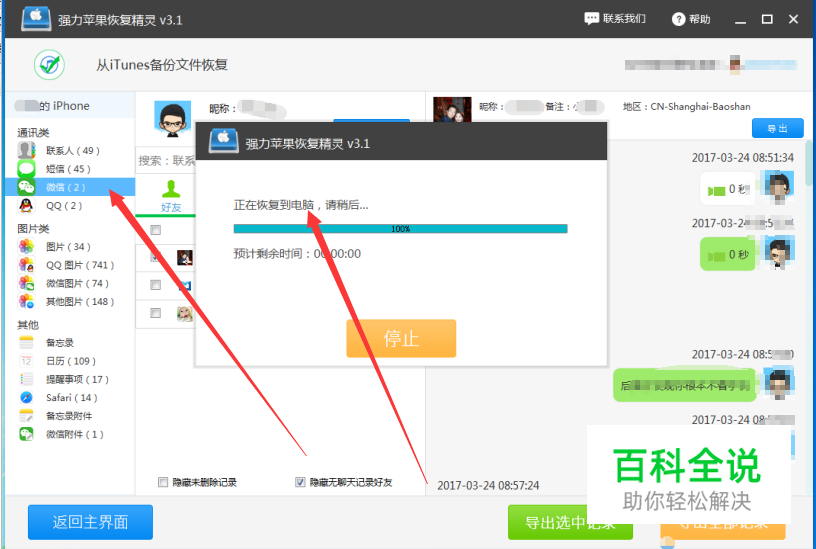Viewport: 816px width, 549px height.
Task: Click the green message bubble icon beside 短信
Action: pyautogui.click(x=26, y=169)
